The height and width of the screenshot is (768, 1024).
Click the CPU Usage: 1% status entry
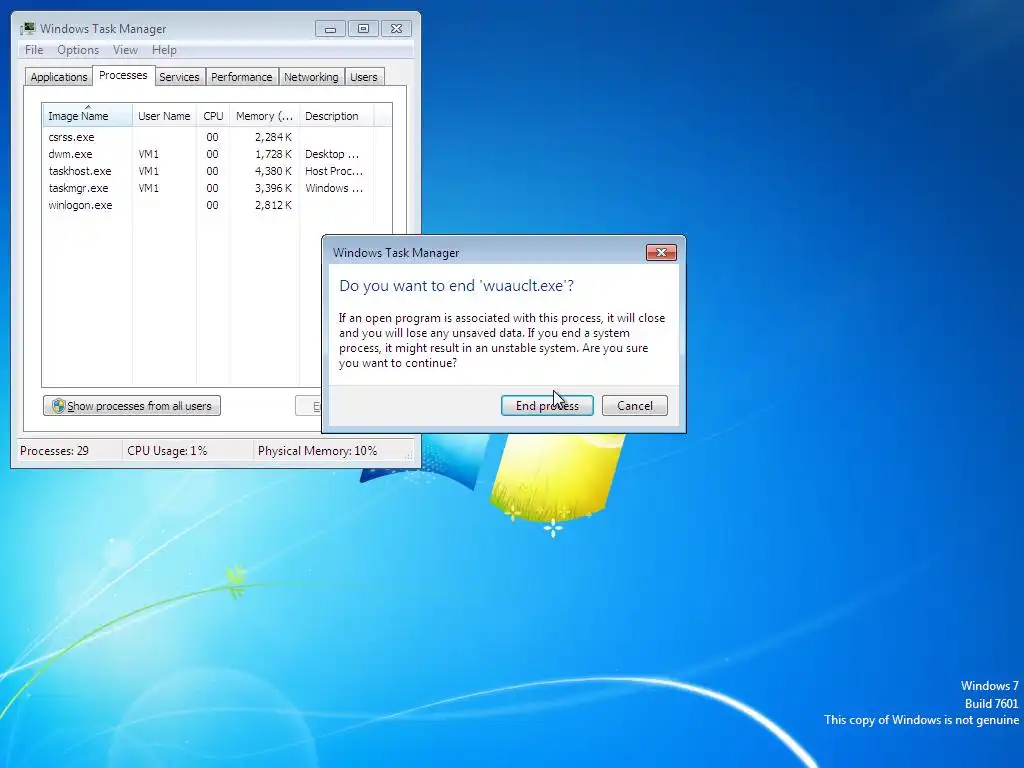click(x=167, y=451)
